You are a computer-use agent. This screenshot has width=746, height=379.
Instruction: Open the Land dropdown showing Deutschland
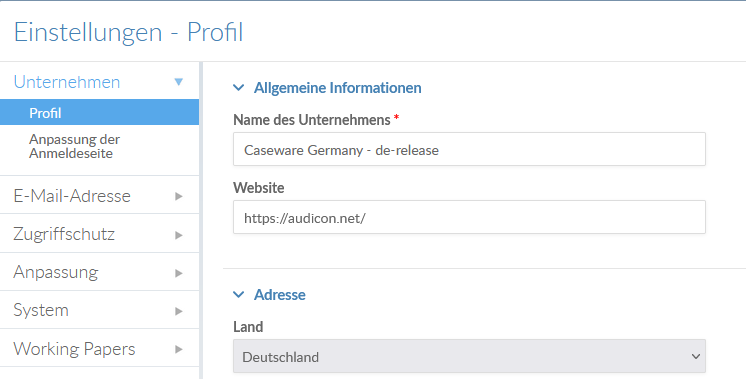[x=469, y=356]
